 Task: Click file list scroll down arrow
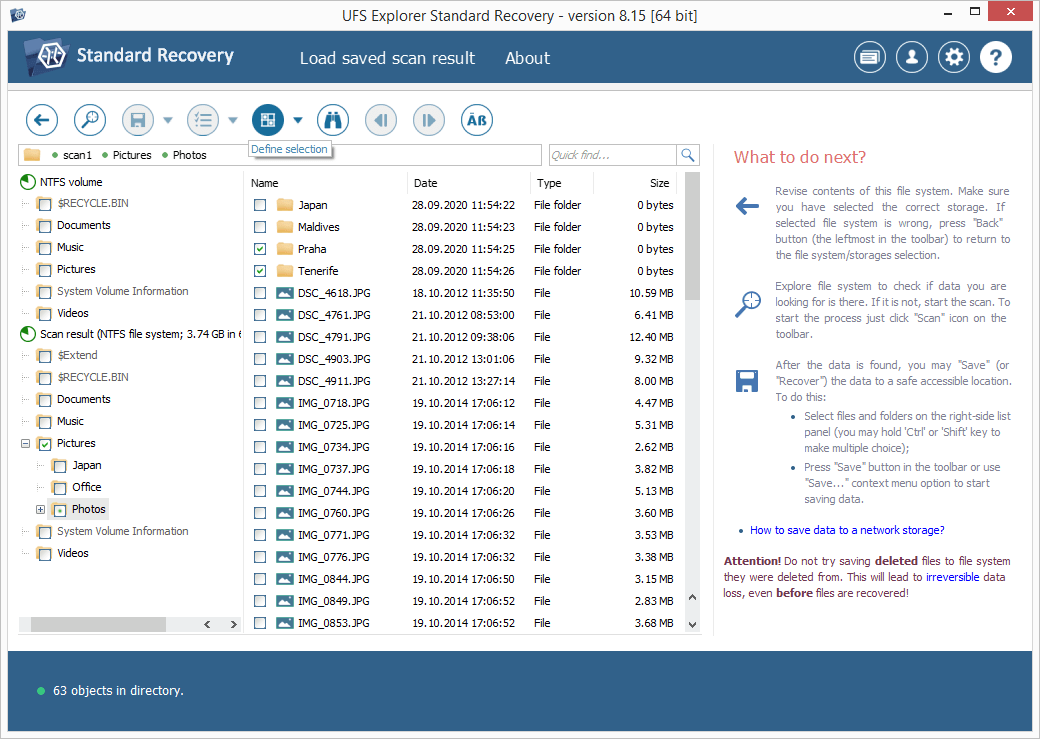point(692,624)
